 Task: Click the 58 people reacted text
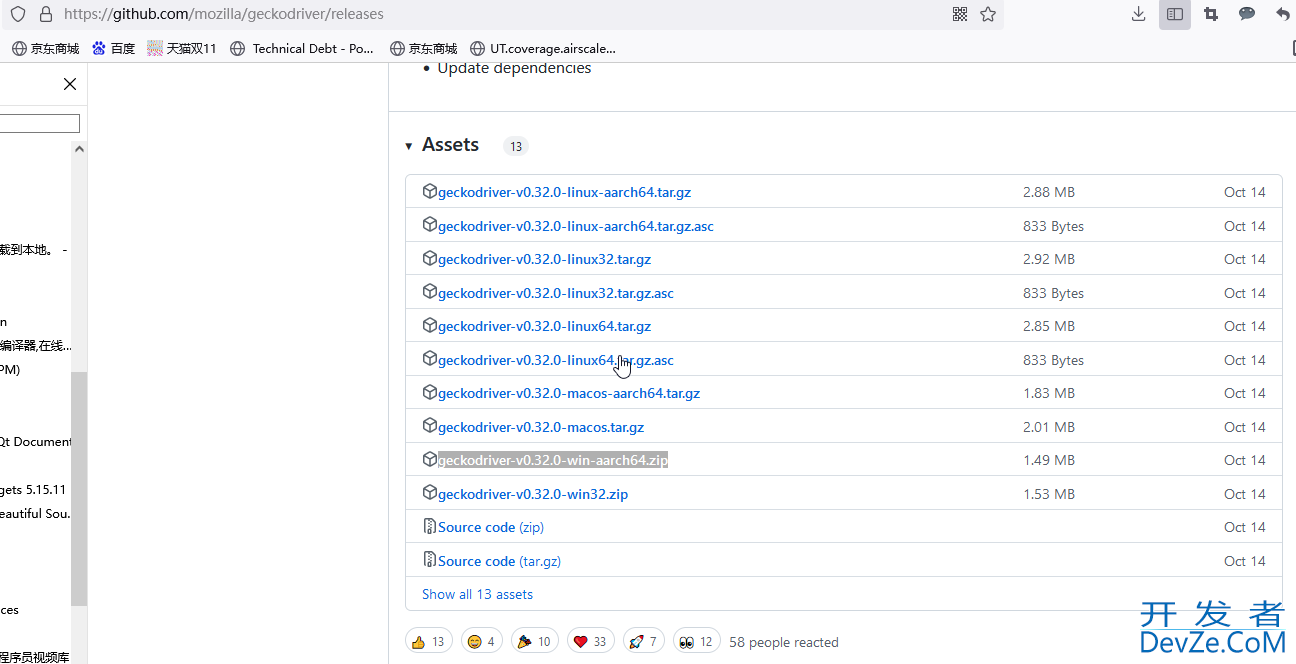[x=784, y=642]
